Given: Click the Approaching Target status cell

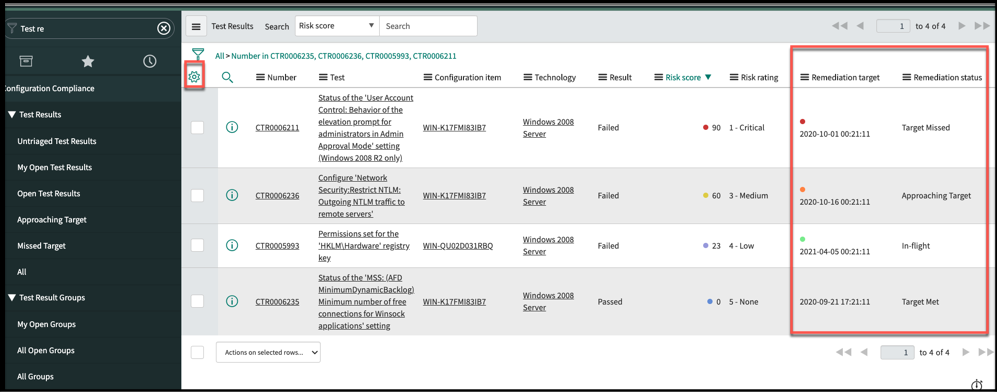Looking at the screenshot, I should coord(936,196).
